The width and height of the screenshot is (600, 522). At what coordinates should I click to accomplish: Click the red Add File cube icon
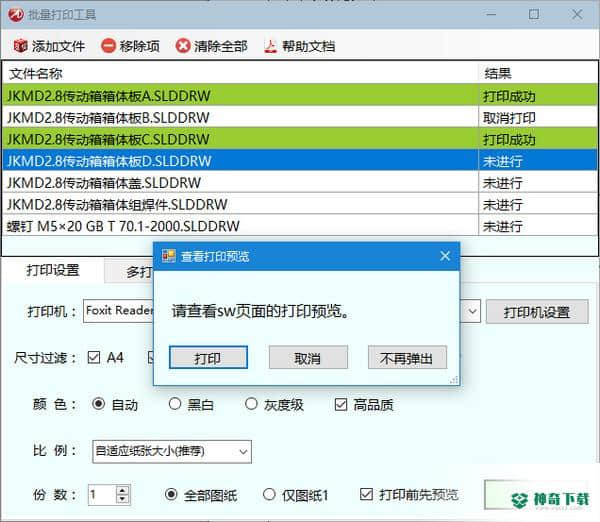20,46
